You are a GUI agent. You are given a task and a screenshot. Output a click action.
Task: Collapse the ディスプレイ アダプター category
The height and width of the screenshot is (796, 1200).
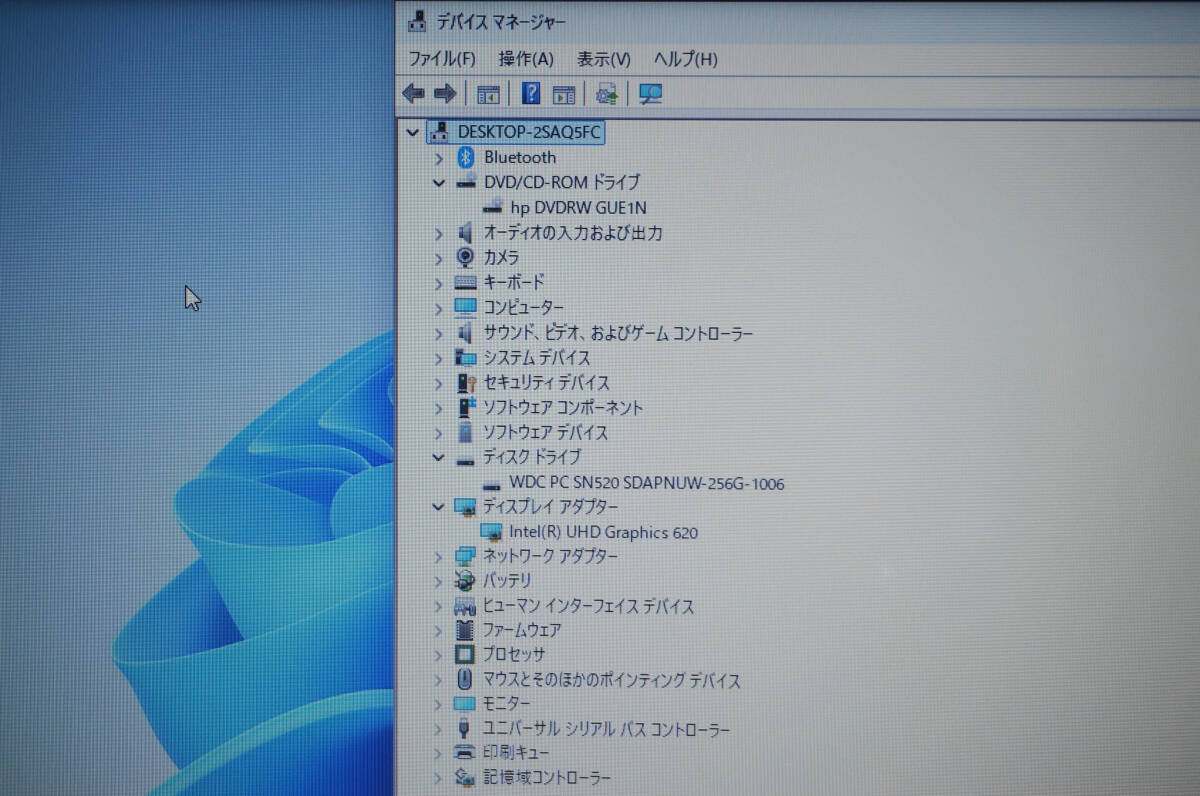click(x=438, y=507)
